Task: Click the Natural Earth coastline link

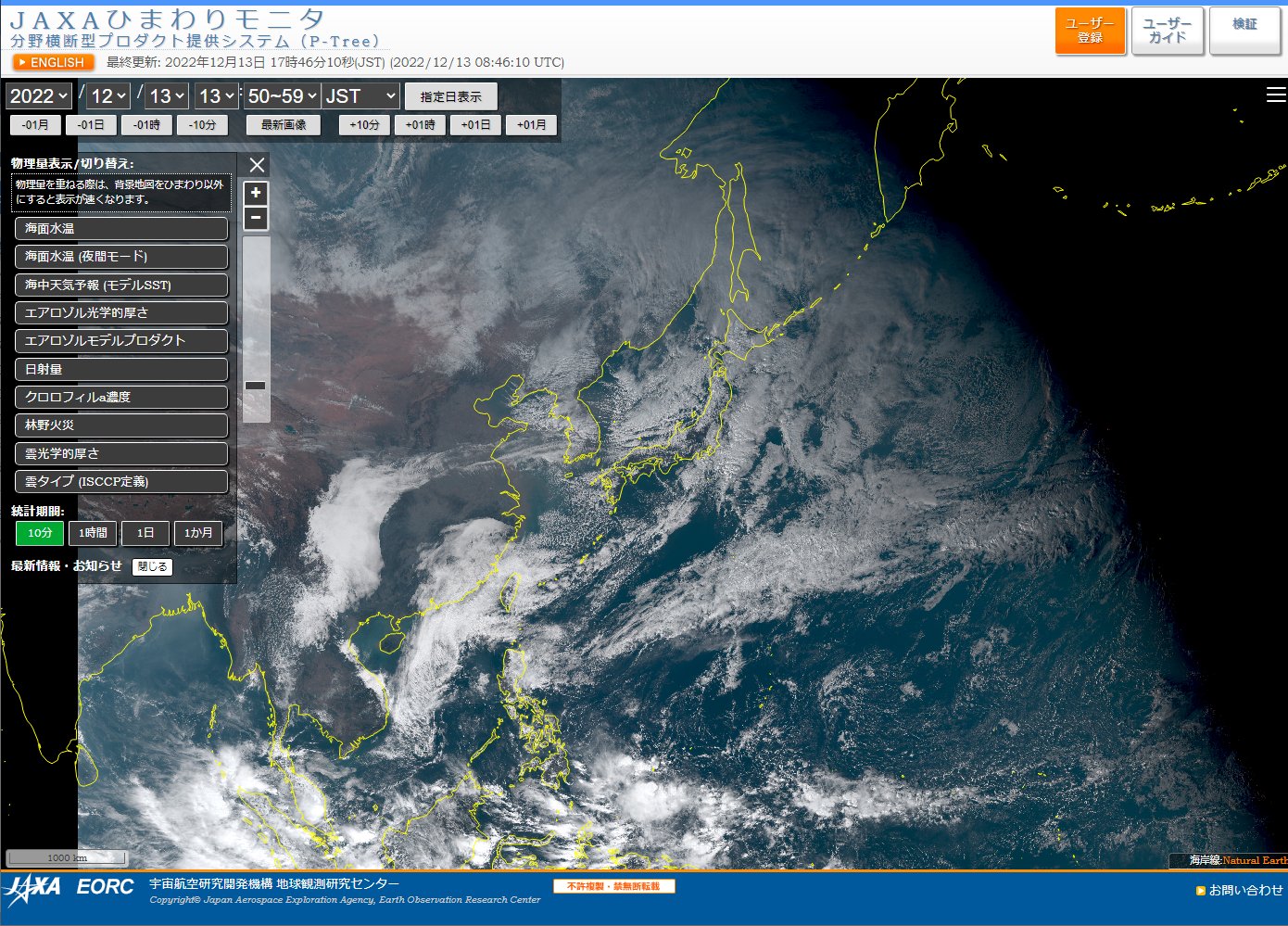Action: pos(1255,860)
